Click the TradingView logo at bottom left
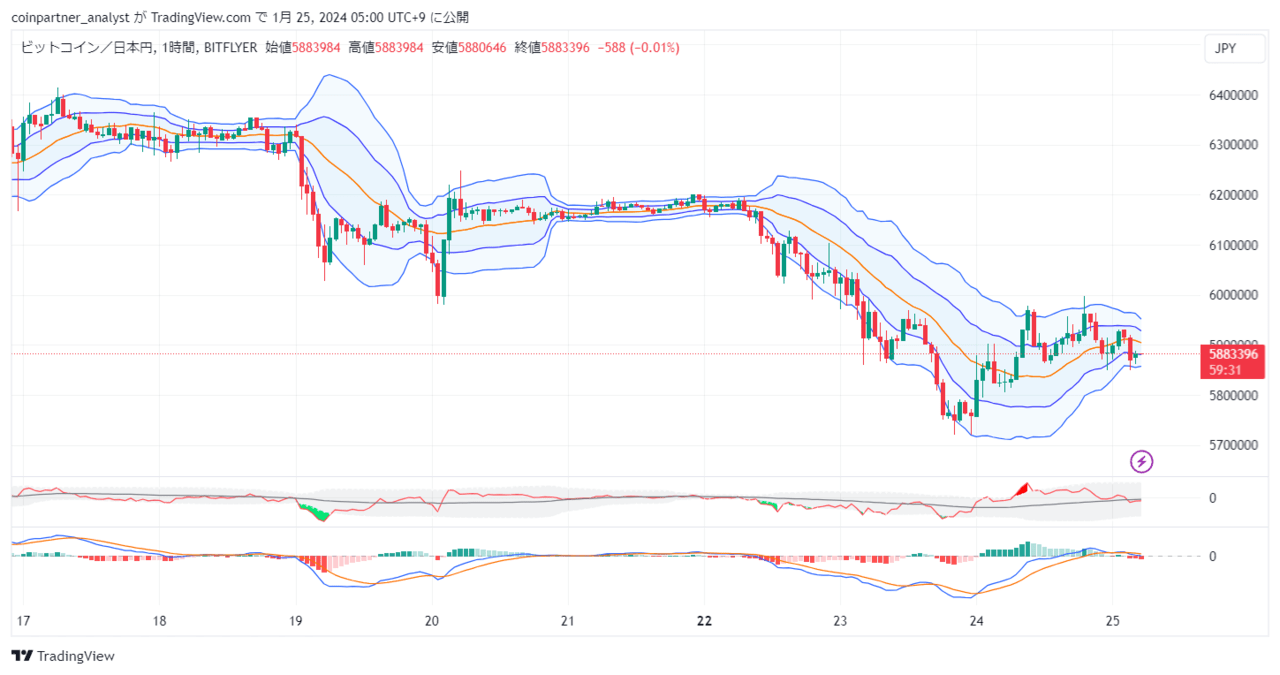Image resolution: width=1280 pixels, height=675 pixels. 63,656
